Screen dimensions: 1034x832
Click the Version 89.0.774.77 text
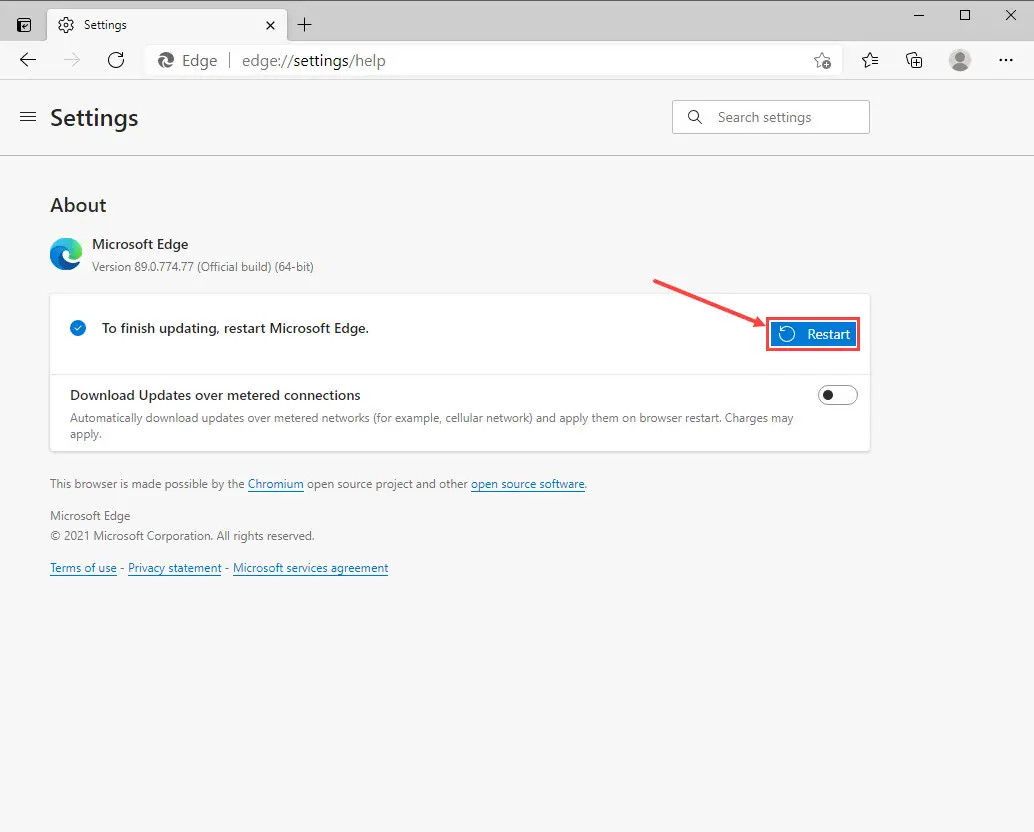point(202,266)
